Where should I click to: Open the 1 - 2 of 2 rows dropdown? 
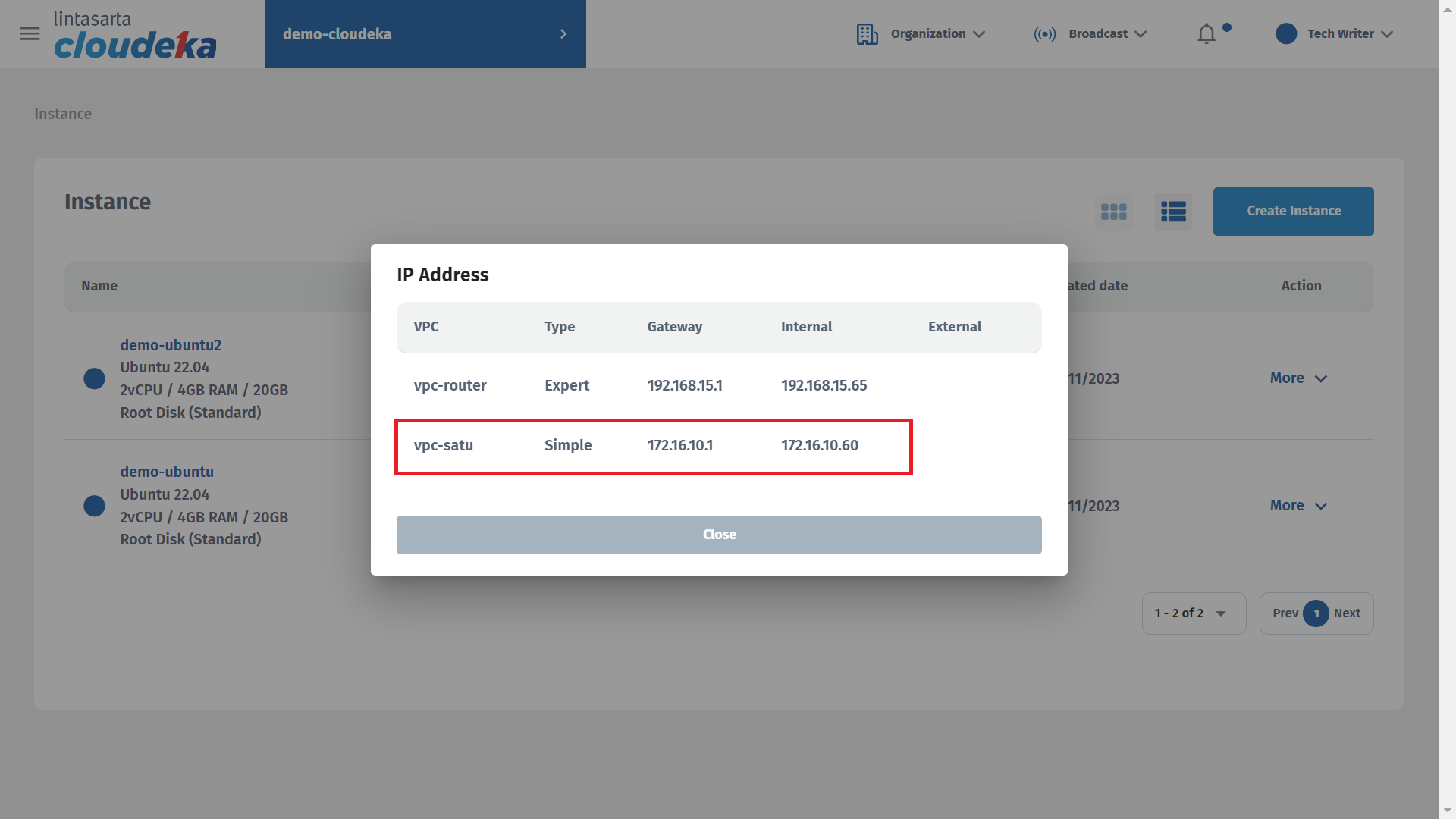pyautogui.click(x=1193, y=613)
